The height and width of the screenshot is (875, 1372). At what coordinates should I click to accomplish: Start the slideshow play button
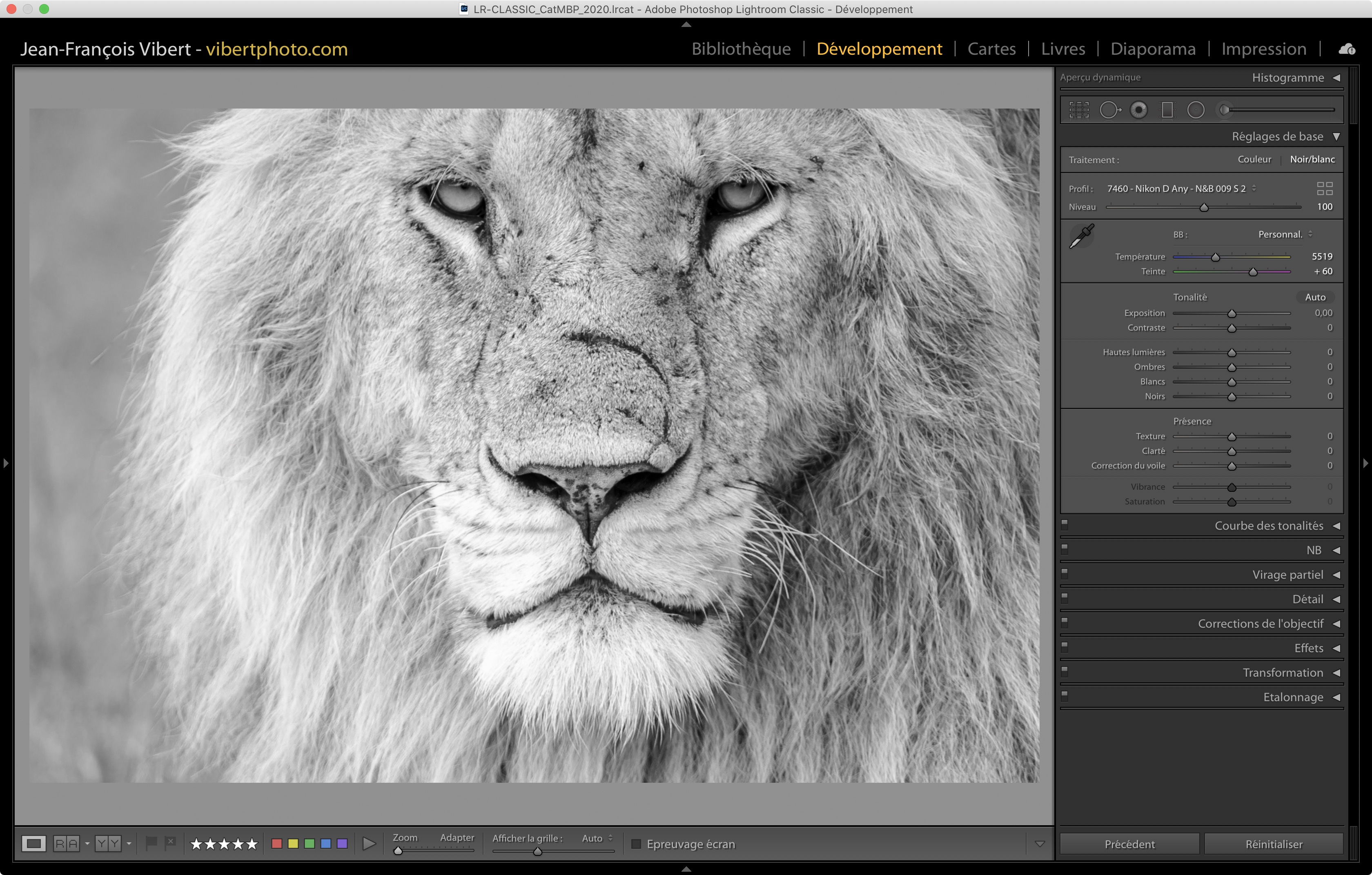pyautogui.click(x=369, y=843)
